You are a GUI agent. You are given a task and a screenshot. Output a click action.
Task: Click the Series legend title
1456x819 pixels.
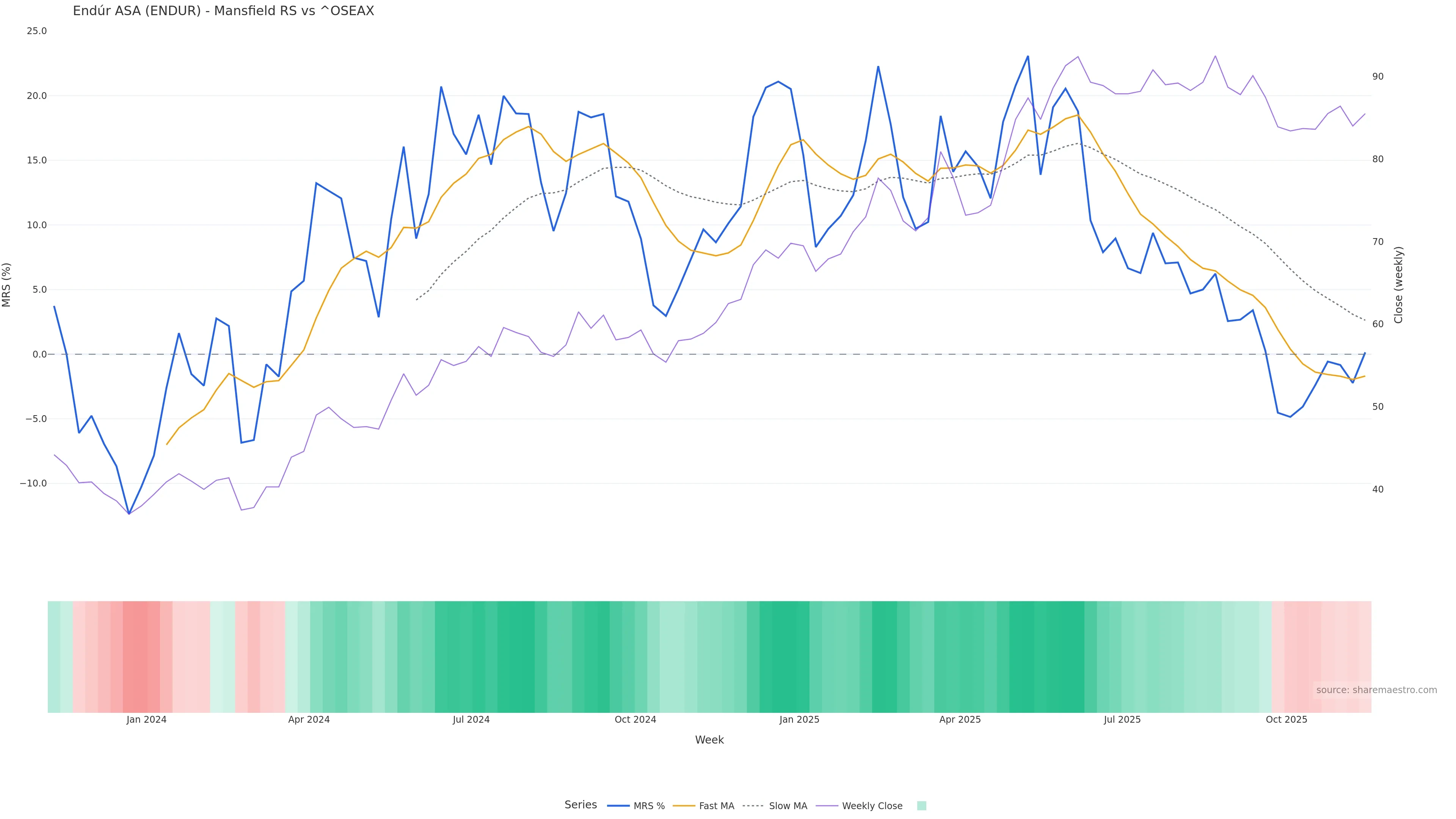coord(581,805)
